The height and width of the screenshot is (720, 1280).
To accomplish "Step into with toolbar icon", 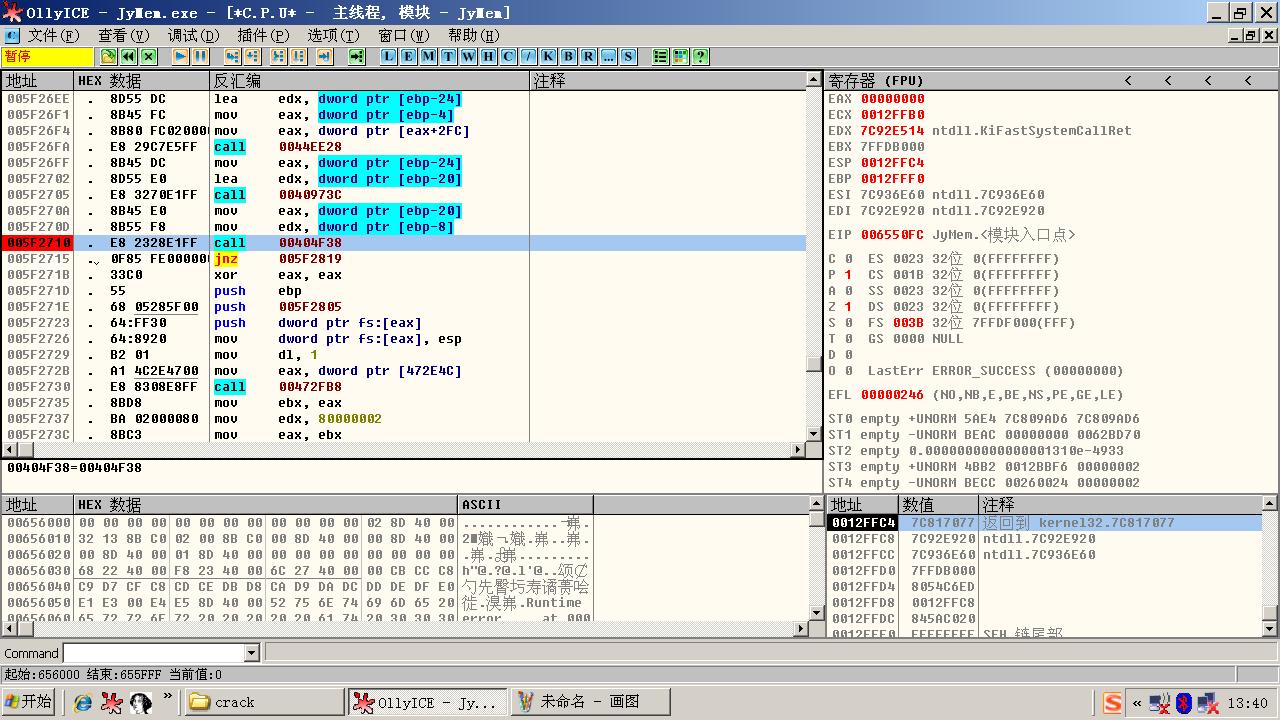I will pos(232,57).
